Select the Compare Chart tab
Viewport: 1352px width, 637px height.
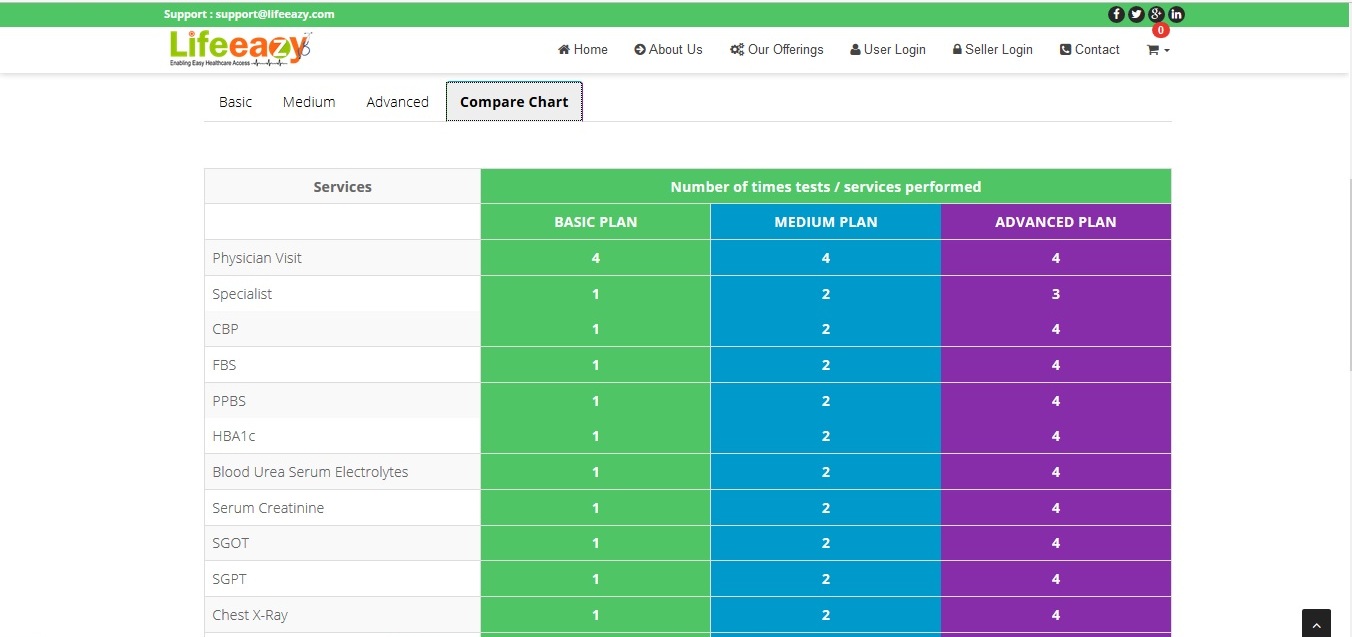(x=514, y=102)
